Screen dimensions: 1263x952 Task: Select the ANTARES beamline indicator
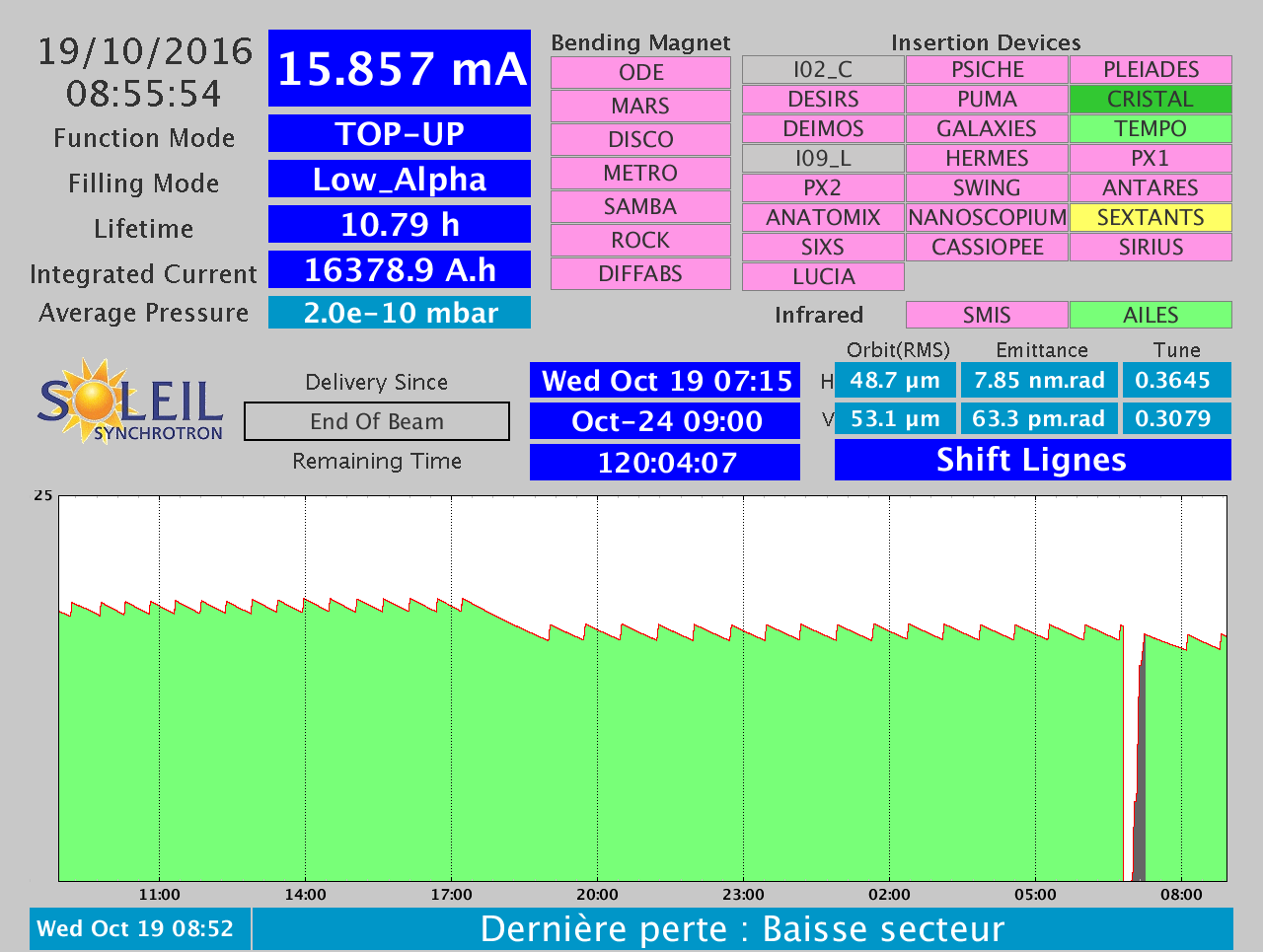(x=1151, y=187)
